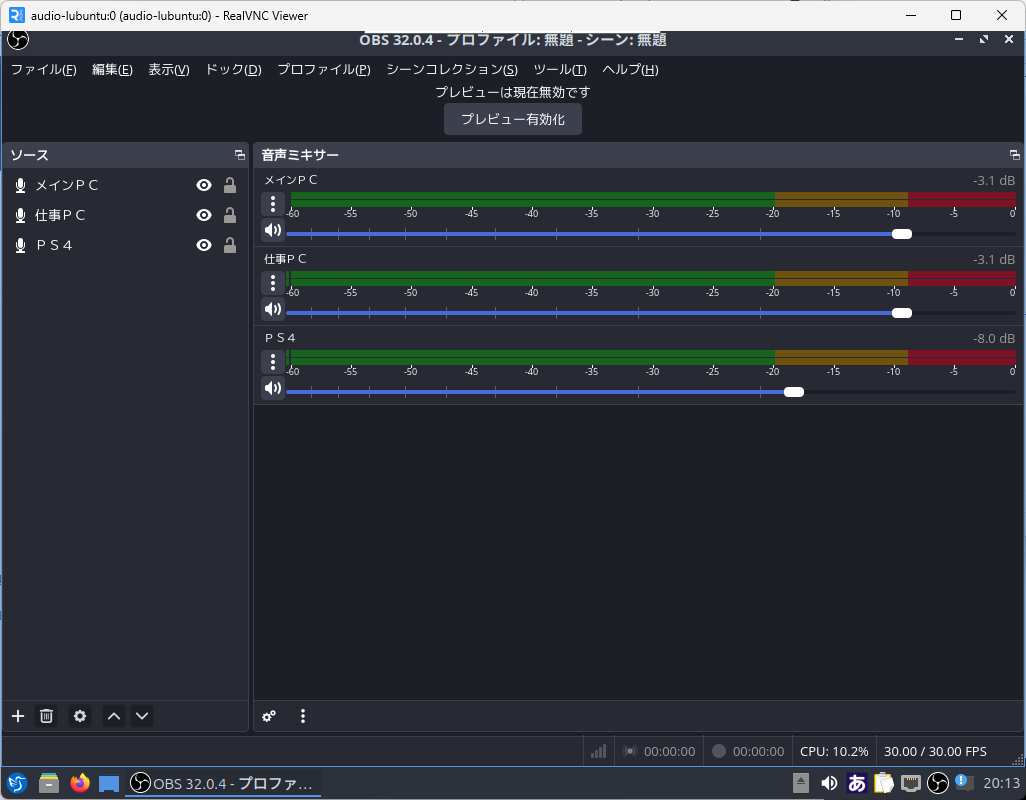Click microphone icon beside 仕事PC source

[x=20, y=215]
